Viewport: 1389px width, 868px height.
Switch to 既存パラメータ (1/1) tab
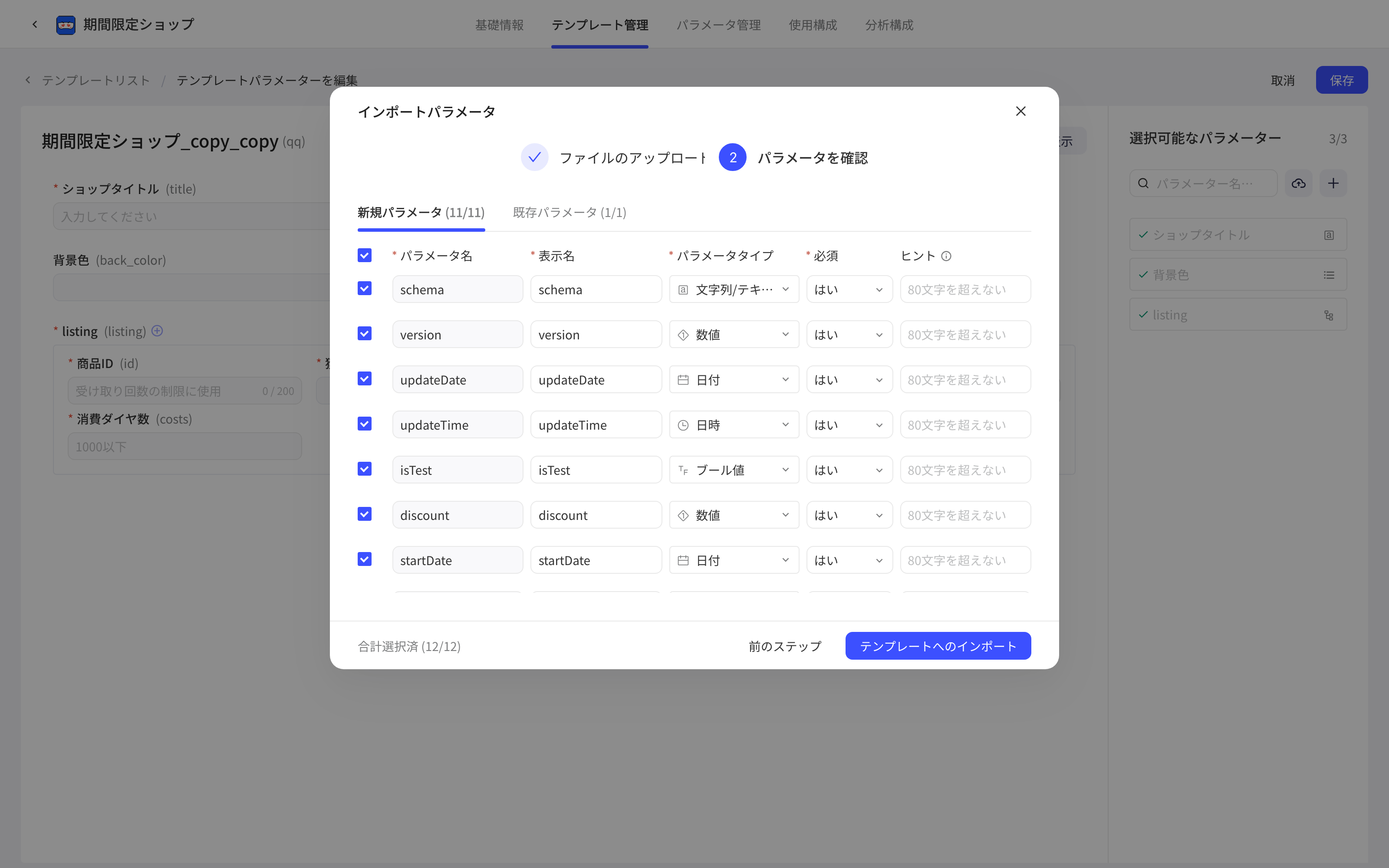pyautogui.click(x=569, y=212)
